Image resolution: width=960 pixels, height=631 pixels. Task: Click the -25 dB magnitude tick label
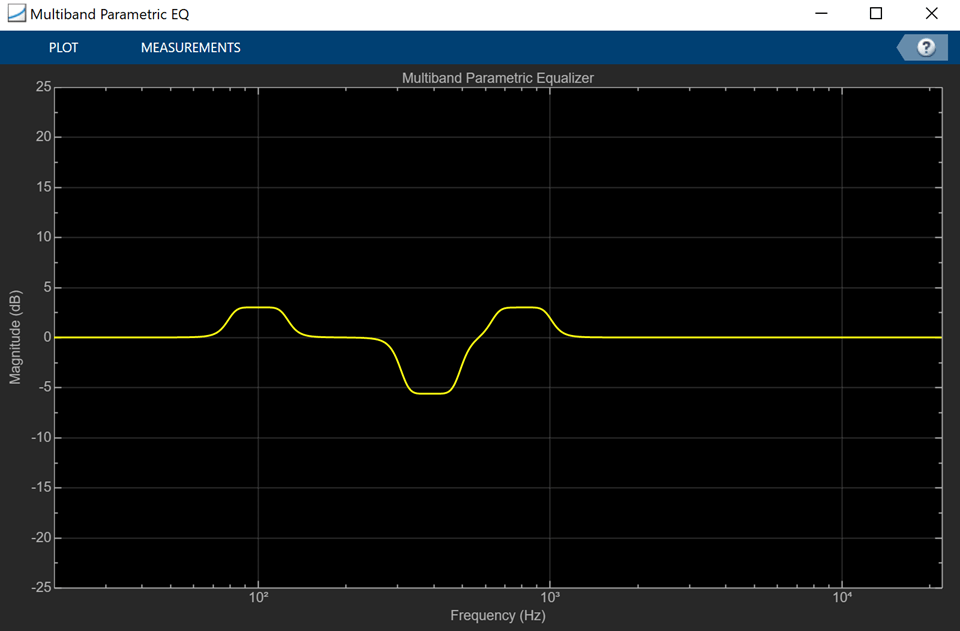pyautogui.click(x=39, y=588)
